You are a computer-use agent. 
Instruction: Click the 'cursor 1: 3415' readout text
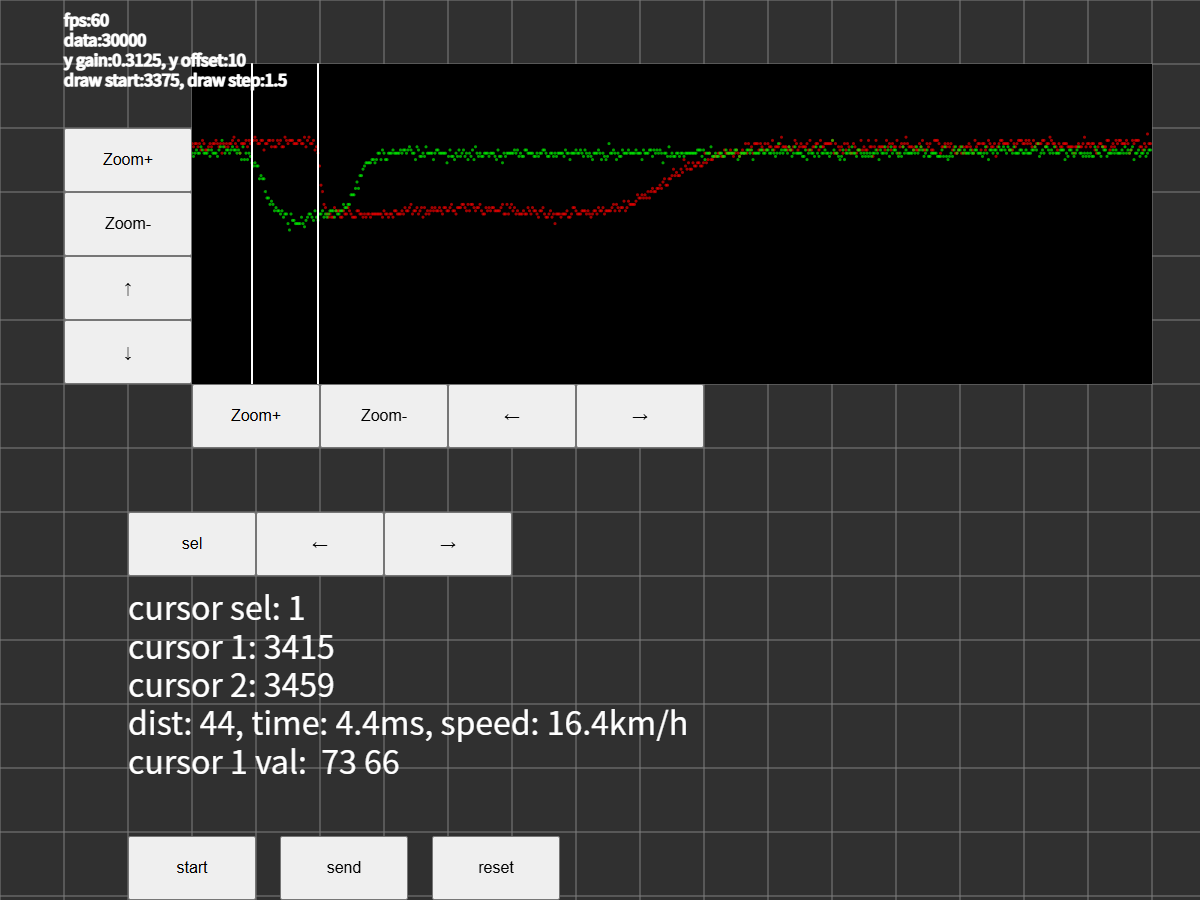(x=231, y=647)
